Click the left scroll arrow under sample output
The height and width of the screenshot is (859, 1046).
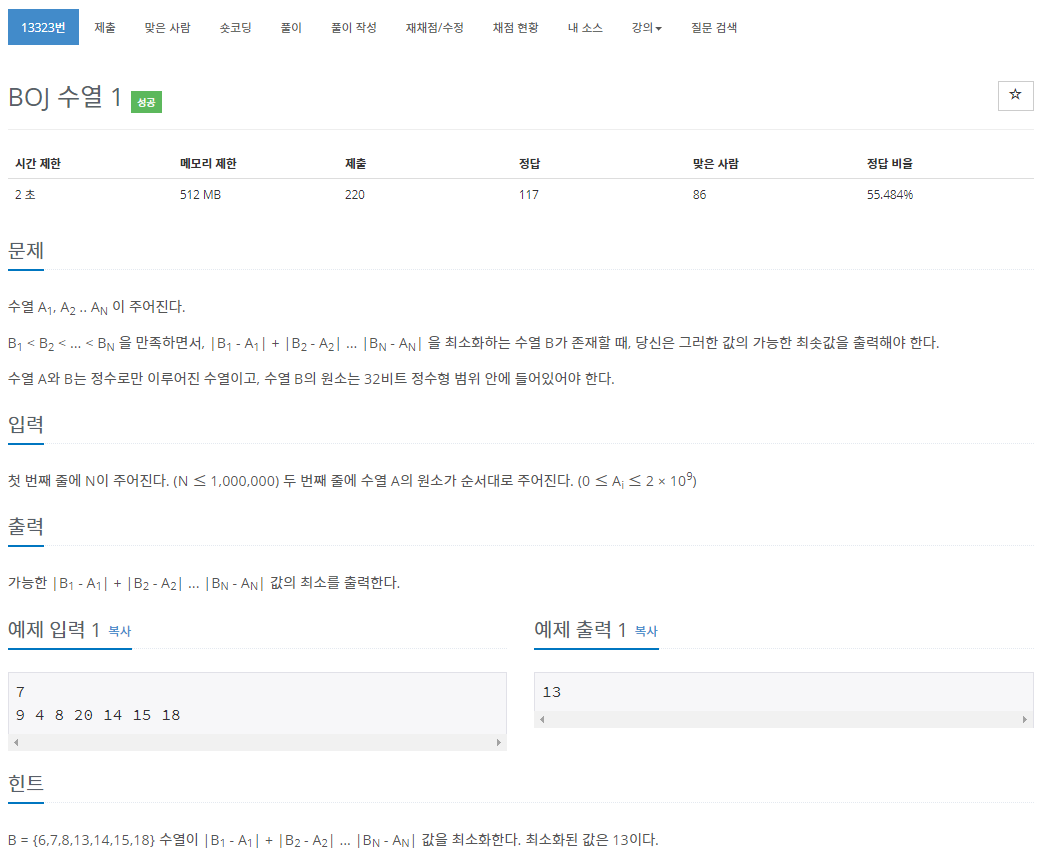(543, 718)
